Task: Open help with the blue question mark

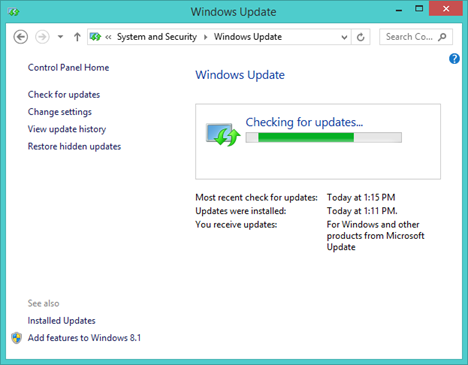Action: [454, 59]
